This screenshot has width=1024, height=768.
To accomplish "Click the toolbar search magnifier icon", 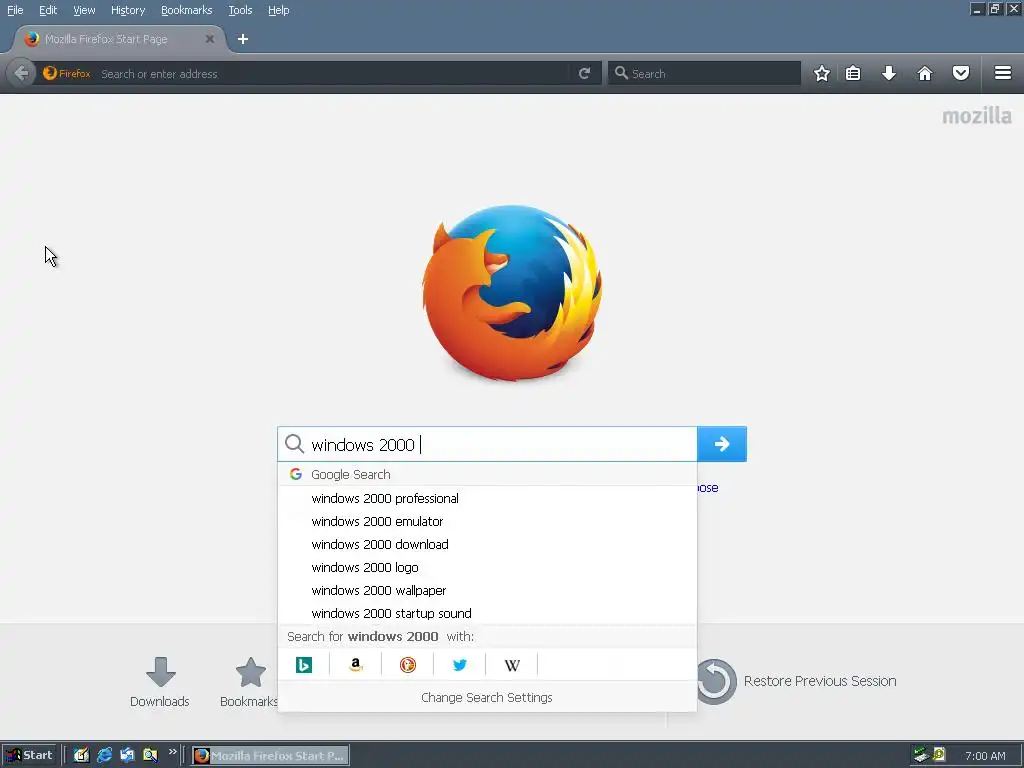I will point(621,73).
